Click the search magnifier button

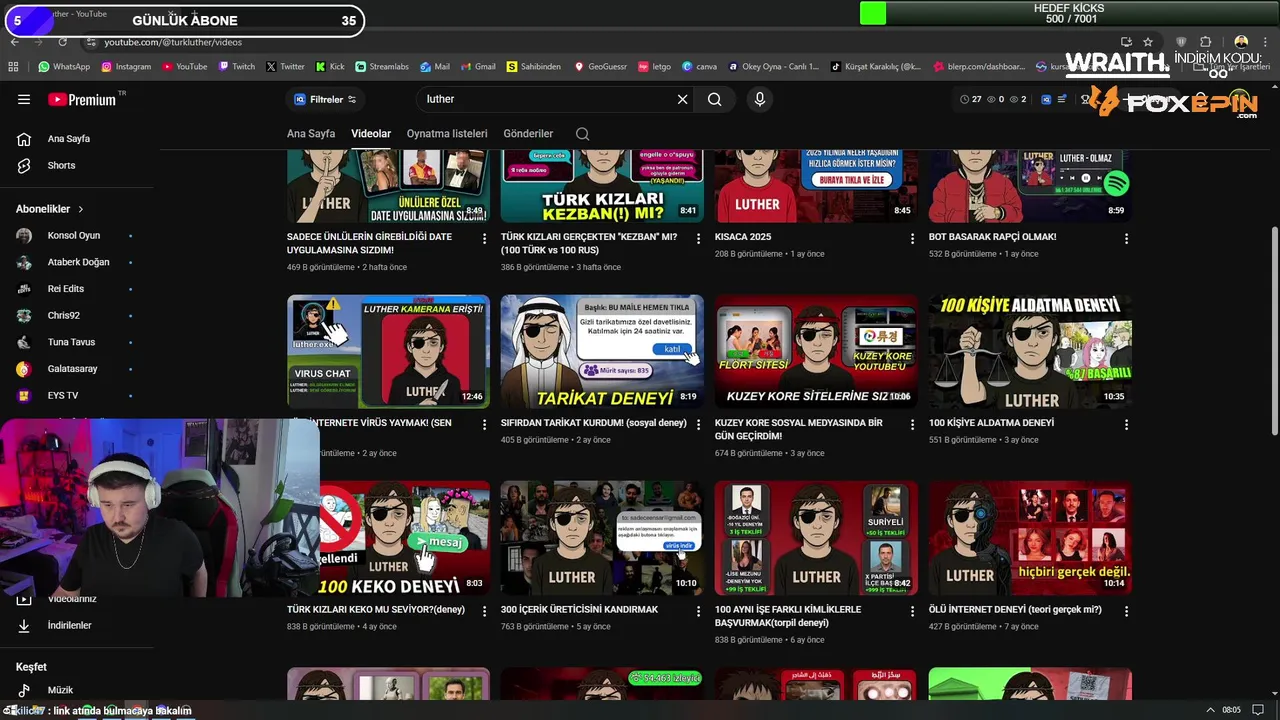click(714, 99)
